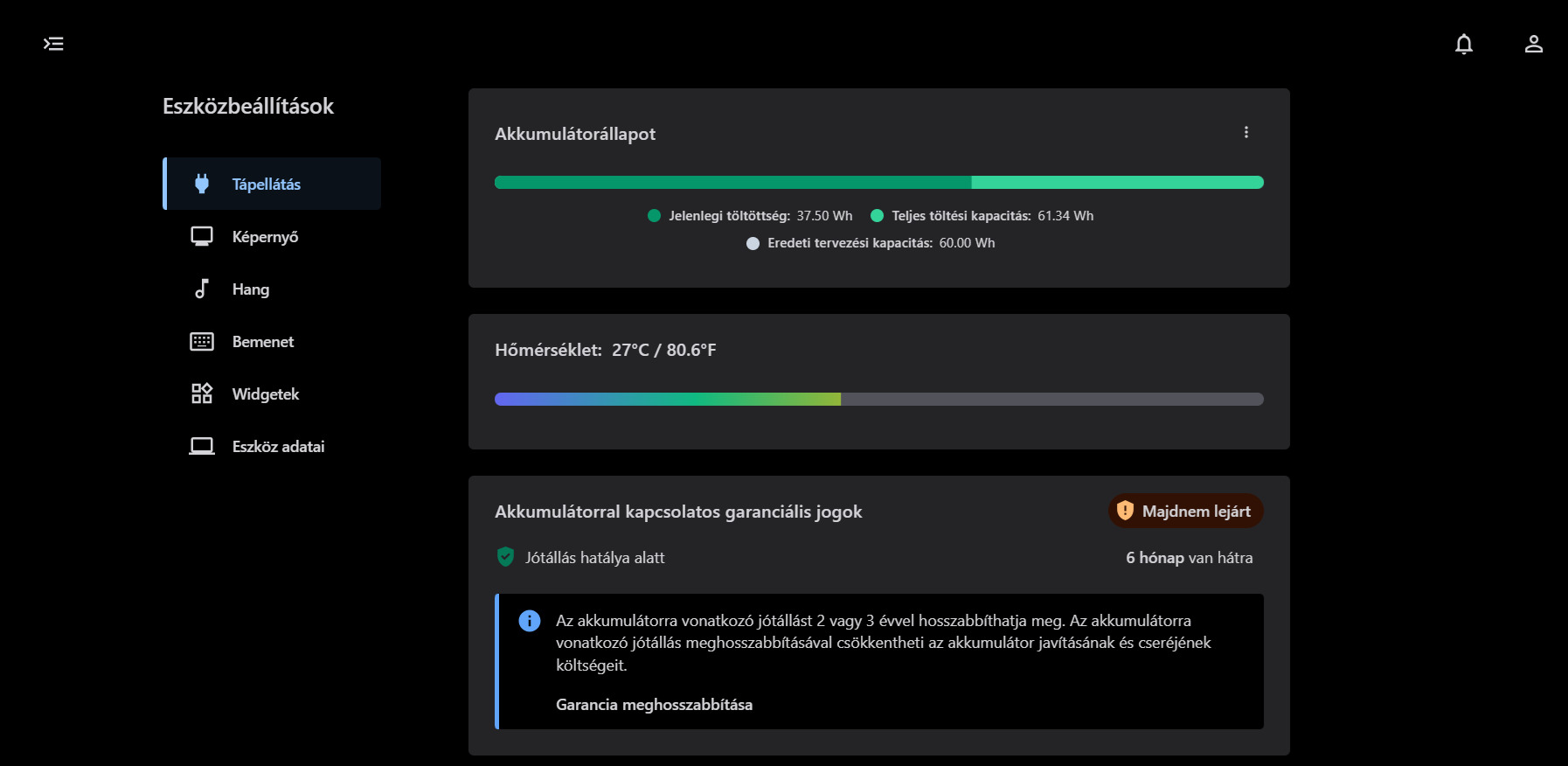The image size is (1568, 766).
Task: Click the keyboard icon beside Bemenet
Action: pyautogui.click(x=202, y=341)
